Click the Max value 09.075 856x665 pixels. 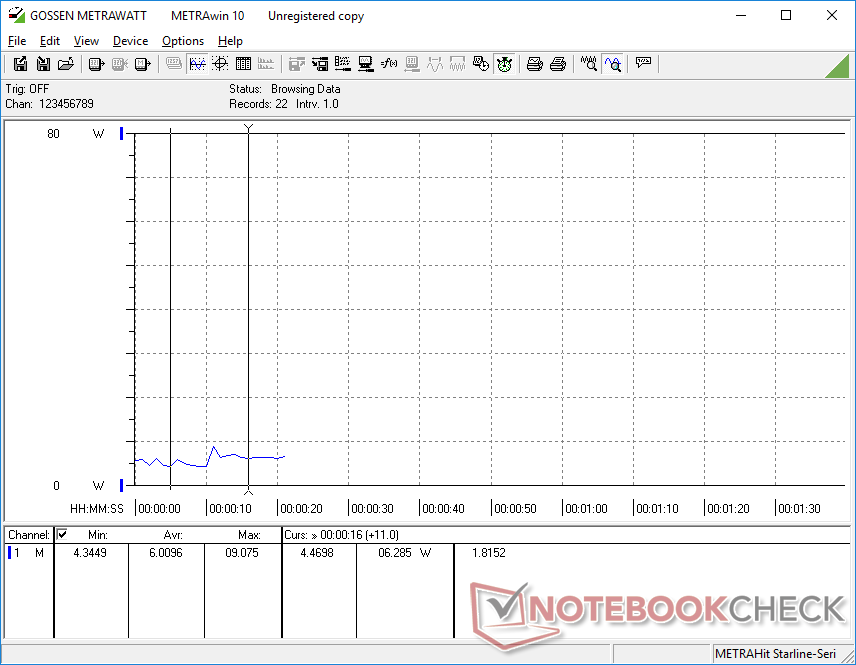(242, 553)
